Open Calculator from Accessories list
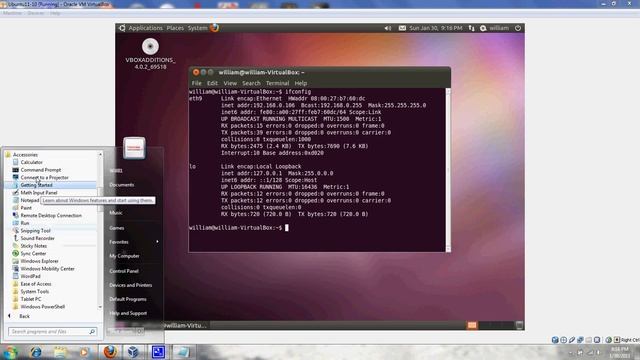Viewport: 640px width, 360px height. pyautogui.click(x=31, y=162)
